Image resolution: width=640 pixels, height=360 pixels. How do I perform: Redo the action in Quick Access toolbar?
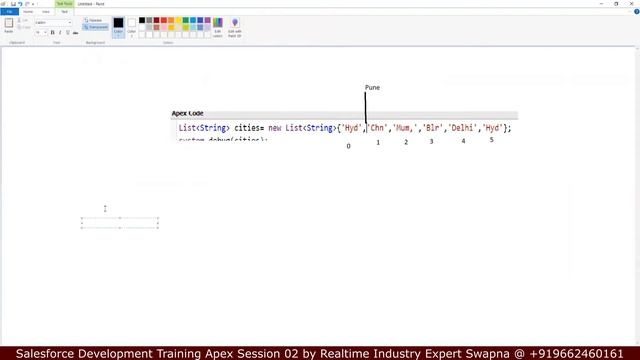tap(27, 4)
